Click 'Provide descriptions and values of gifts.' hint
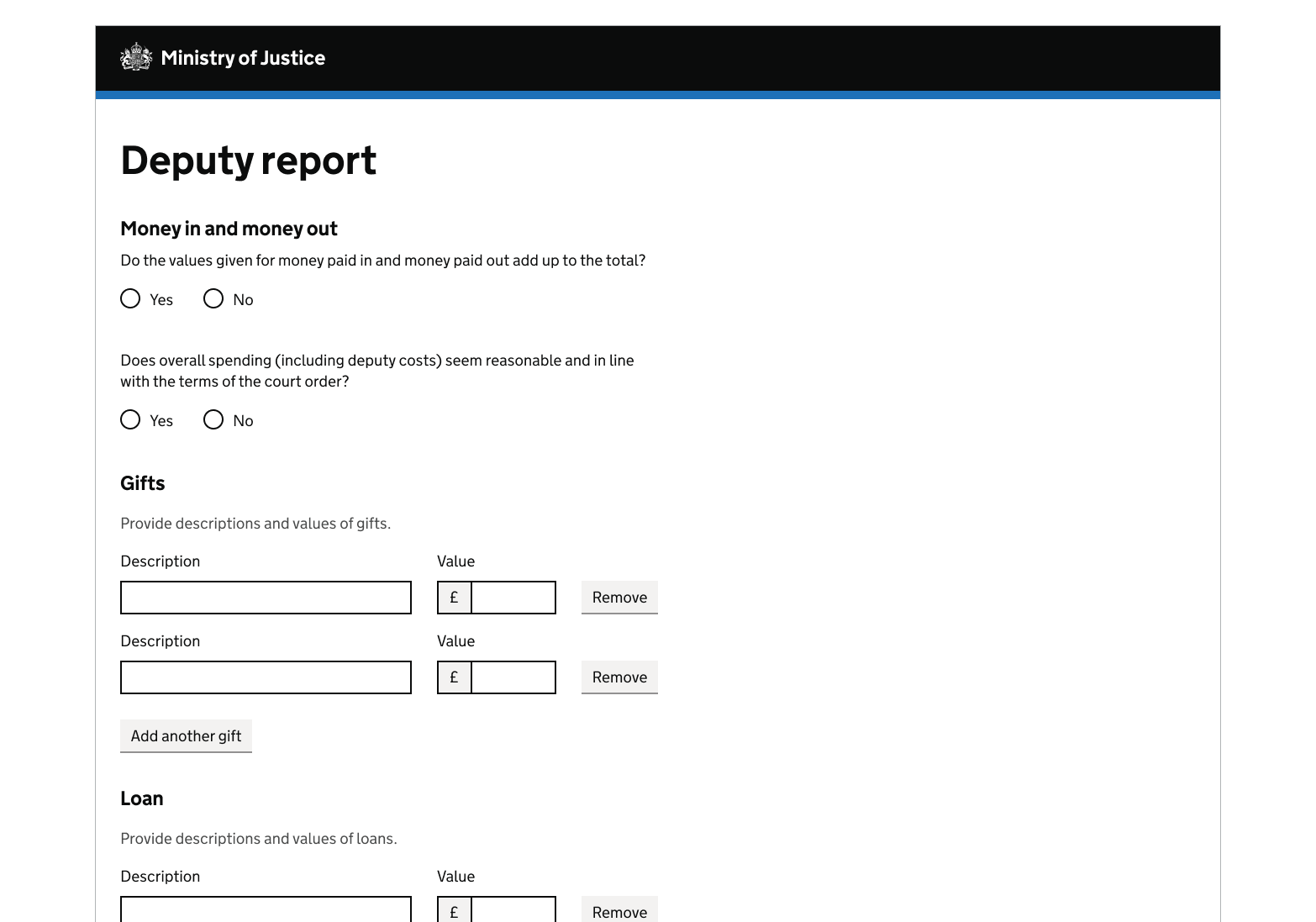This screenshot has height=922, width=1316. (x=255, y=524)
